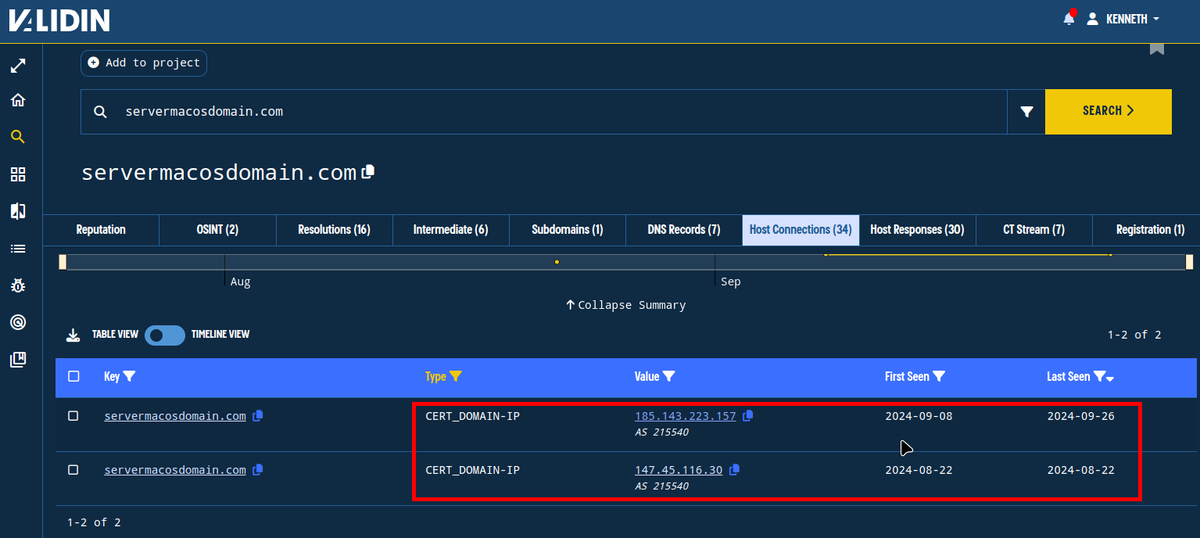This screenshot has height=538, width=1200.
Task: Click the yellow dot on timeline
Action: click(557, 262)
